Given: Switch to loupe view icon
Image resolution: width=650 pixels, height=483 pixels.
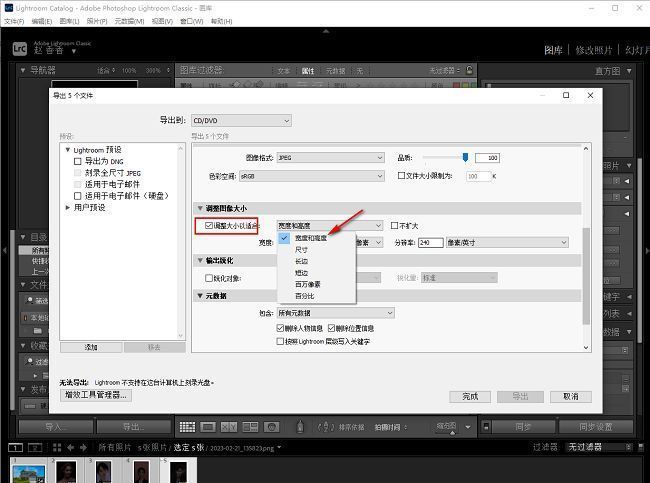Looking at the screenshot, I should pyautogui.click(x=207, y=427).
